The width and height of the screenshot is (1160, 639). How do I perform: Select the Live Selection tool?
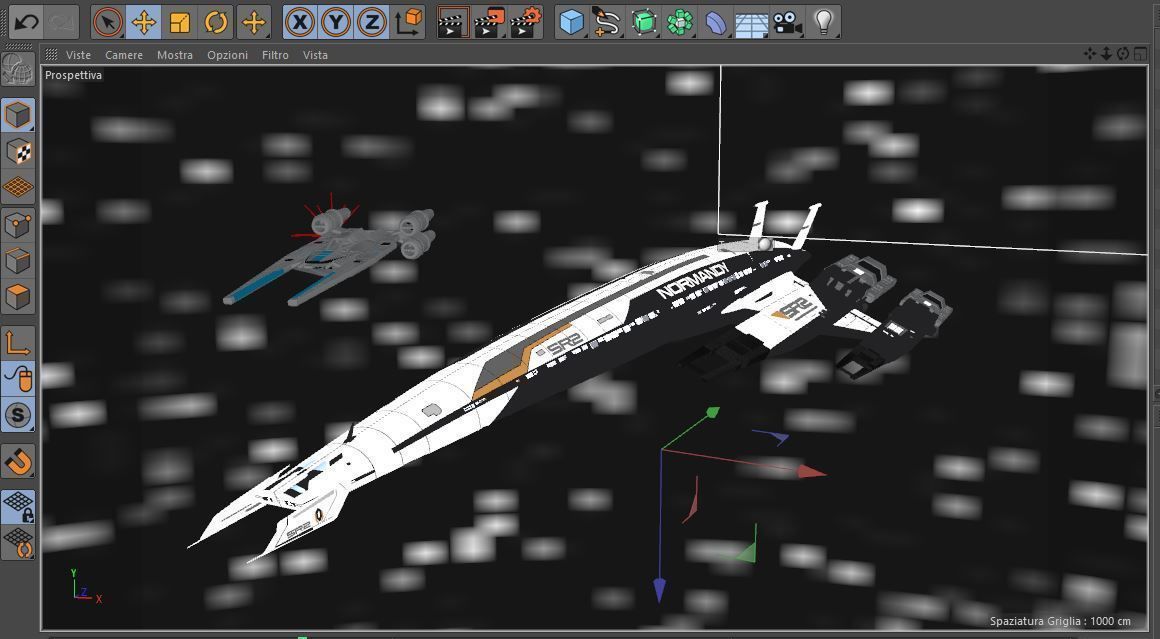coord(108,22)
